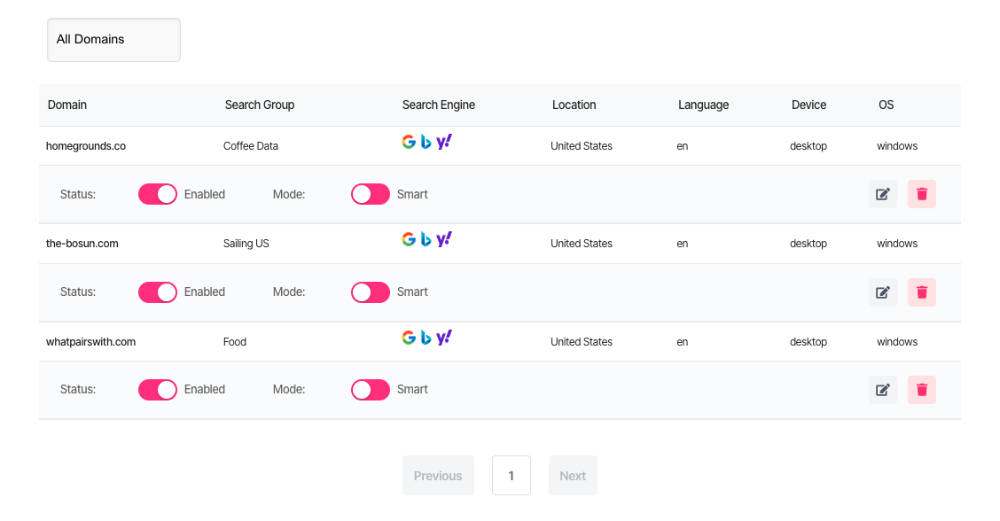This screenshot has height=521, width=1000.
Task: Click the trash icon for whatpairswith.com
Action: [x=922, y=389]
